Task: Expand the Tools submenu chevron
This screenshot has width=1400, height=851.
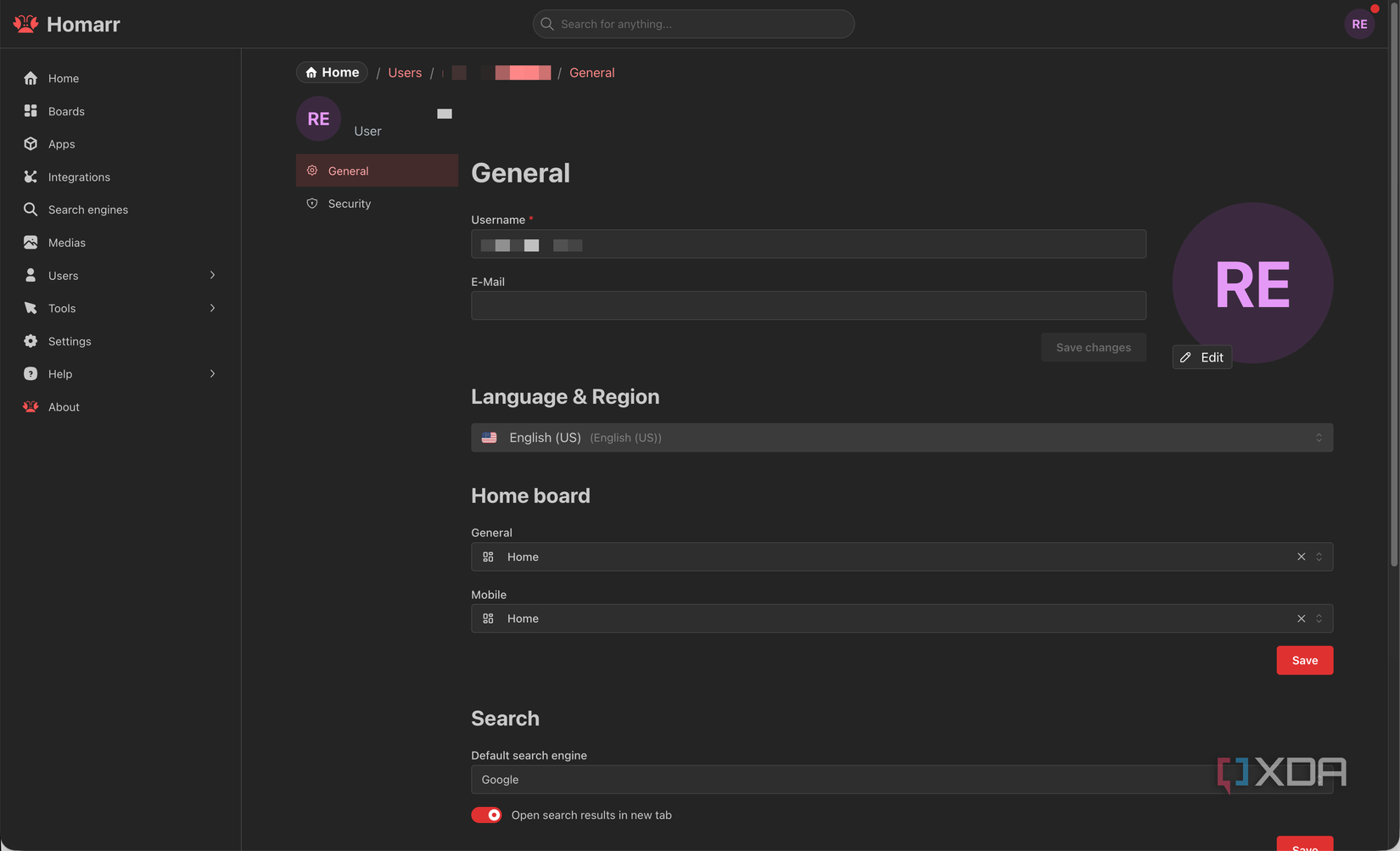Action: 212,308
